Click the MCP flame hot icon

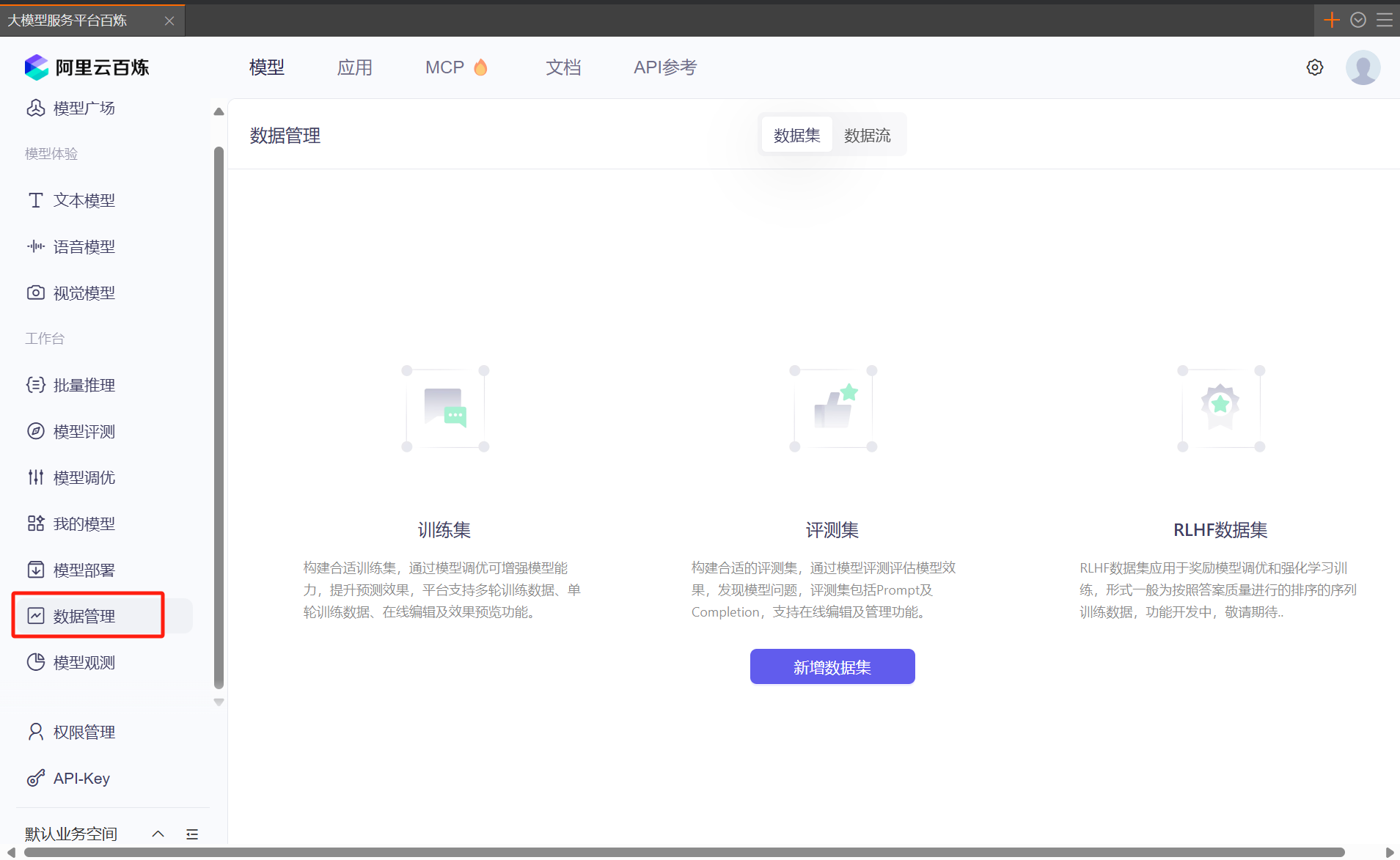(x=480, y=67)
